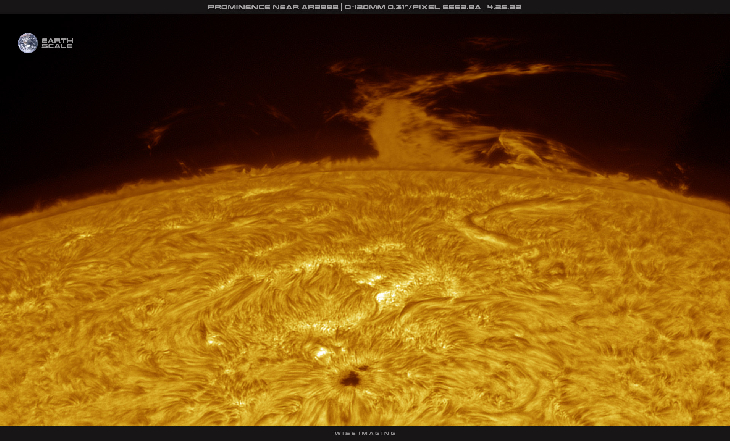Click the small prominence on the left limb
Viewport: 730px width, 441px height.
click(x=155, y=135)
